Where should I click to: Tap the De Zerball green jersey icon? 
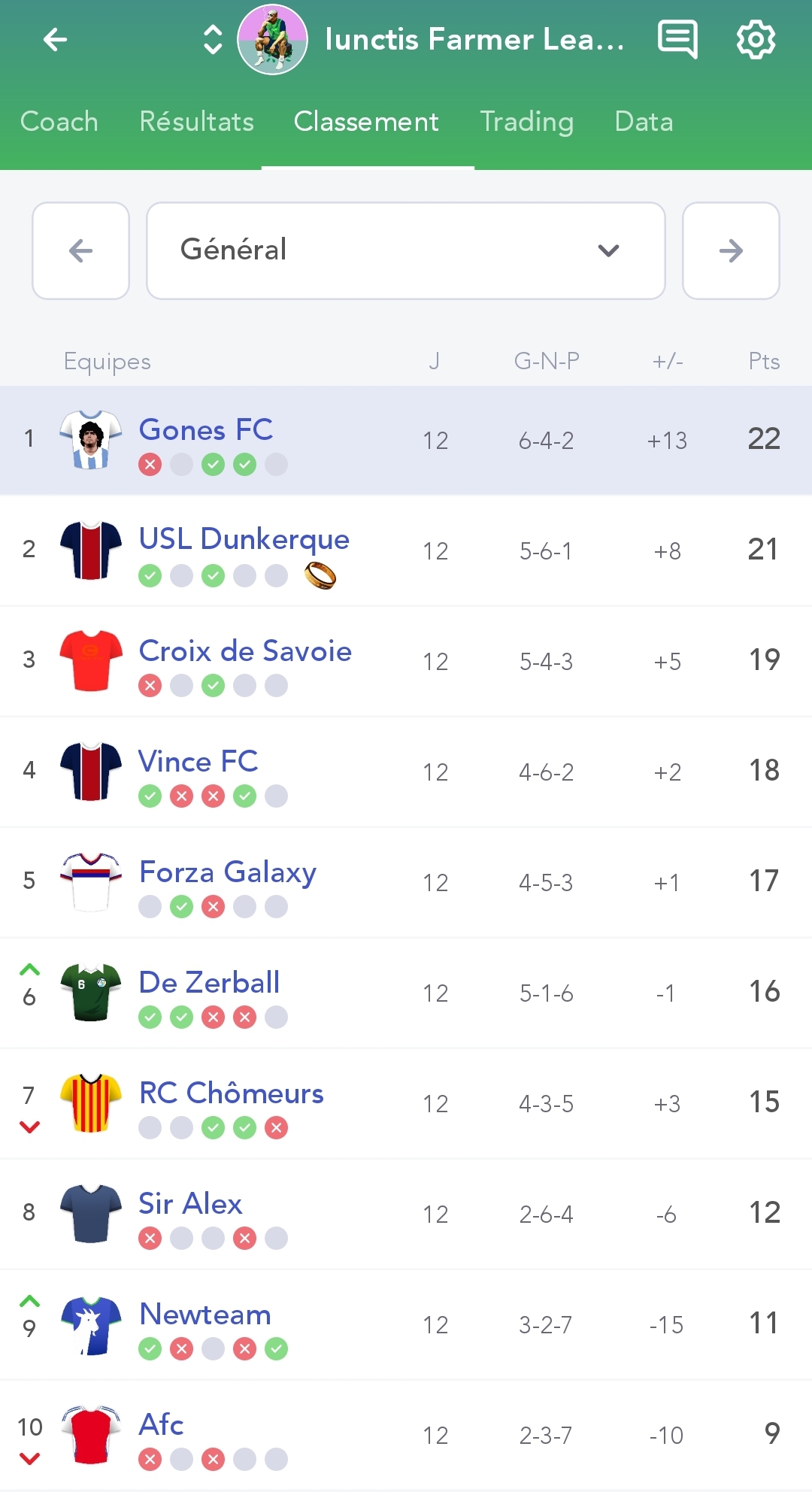click(91, 992)
